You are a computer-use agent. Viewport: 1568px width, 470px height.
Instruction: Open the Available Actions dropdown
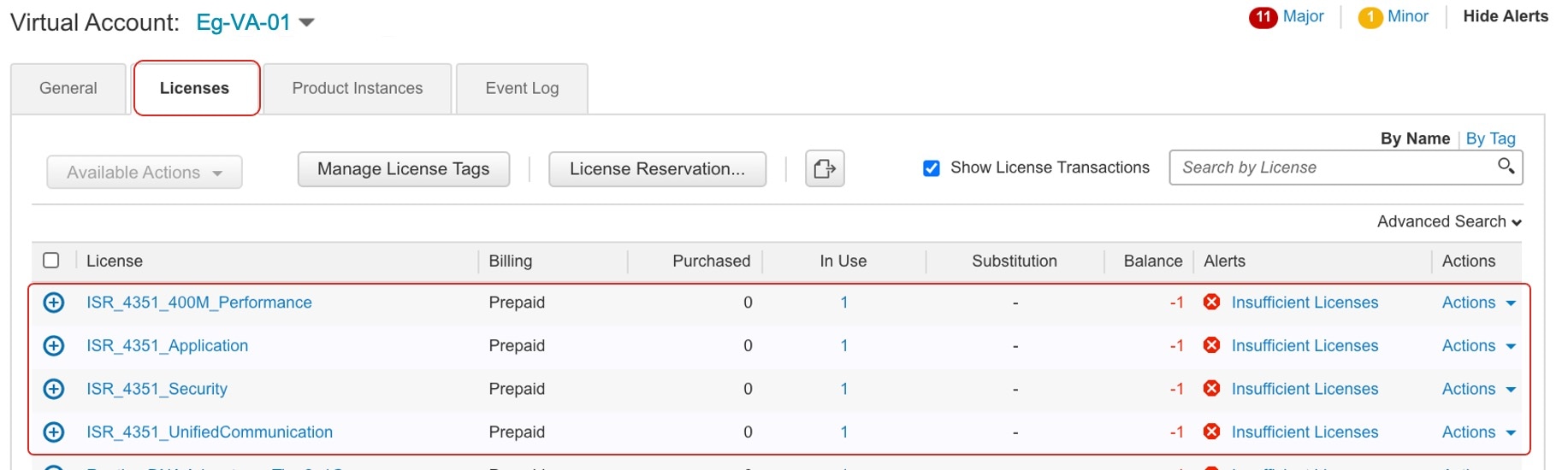tap(145, 172)
